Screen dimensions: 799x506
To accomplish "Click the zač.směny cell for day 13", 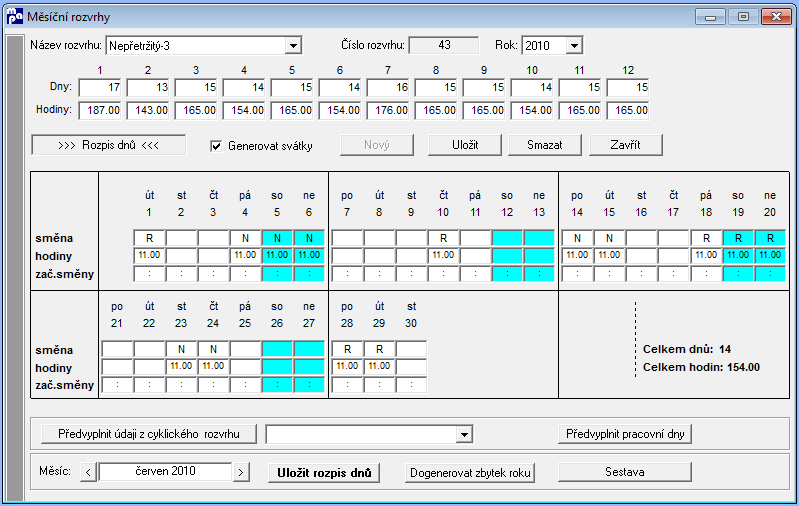I will pos(539,274).
